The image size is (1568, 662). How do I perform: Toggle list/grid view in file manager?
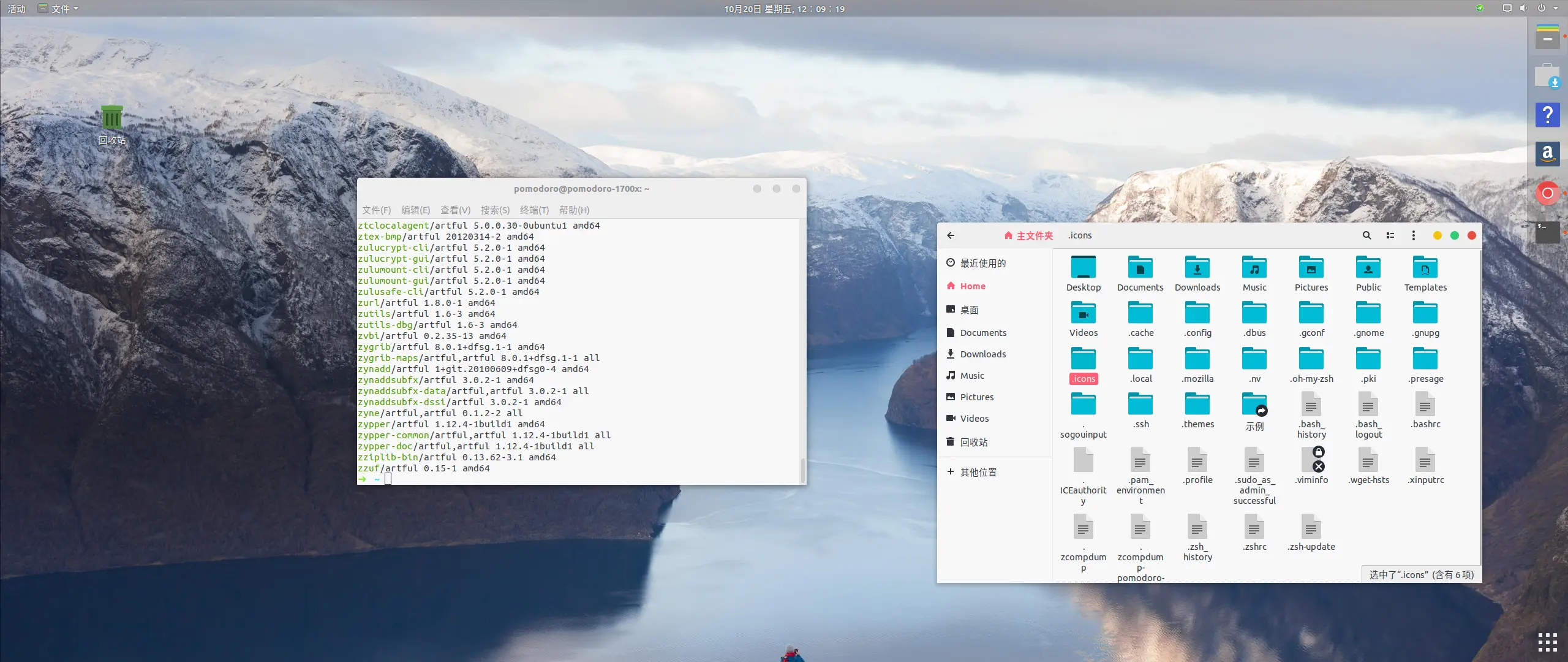coord(1390,235)
